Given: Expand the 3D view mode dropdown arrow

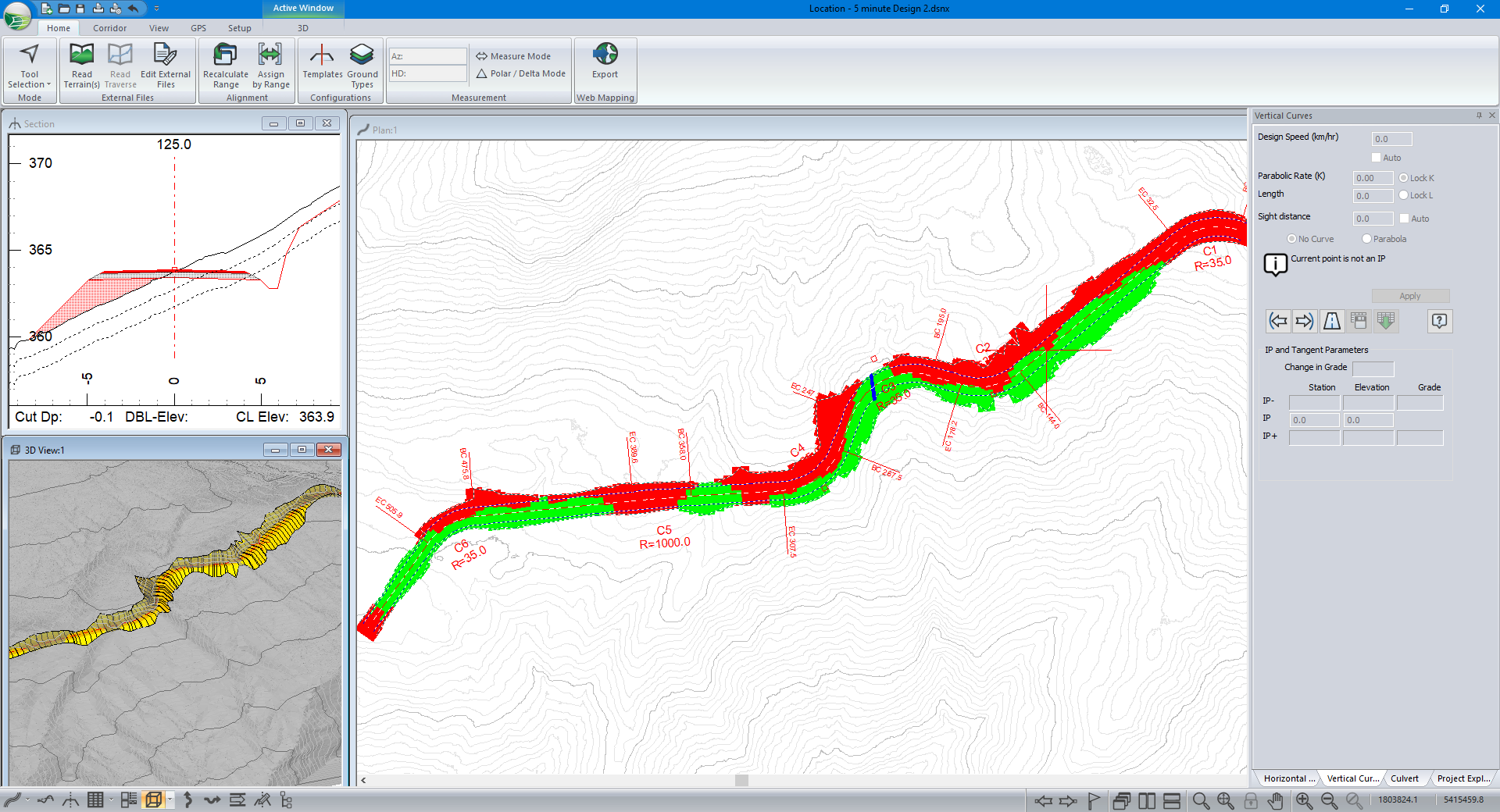Looking at the screenshot, I should pyautogui.click(x=170, y=800).
